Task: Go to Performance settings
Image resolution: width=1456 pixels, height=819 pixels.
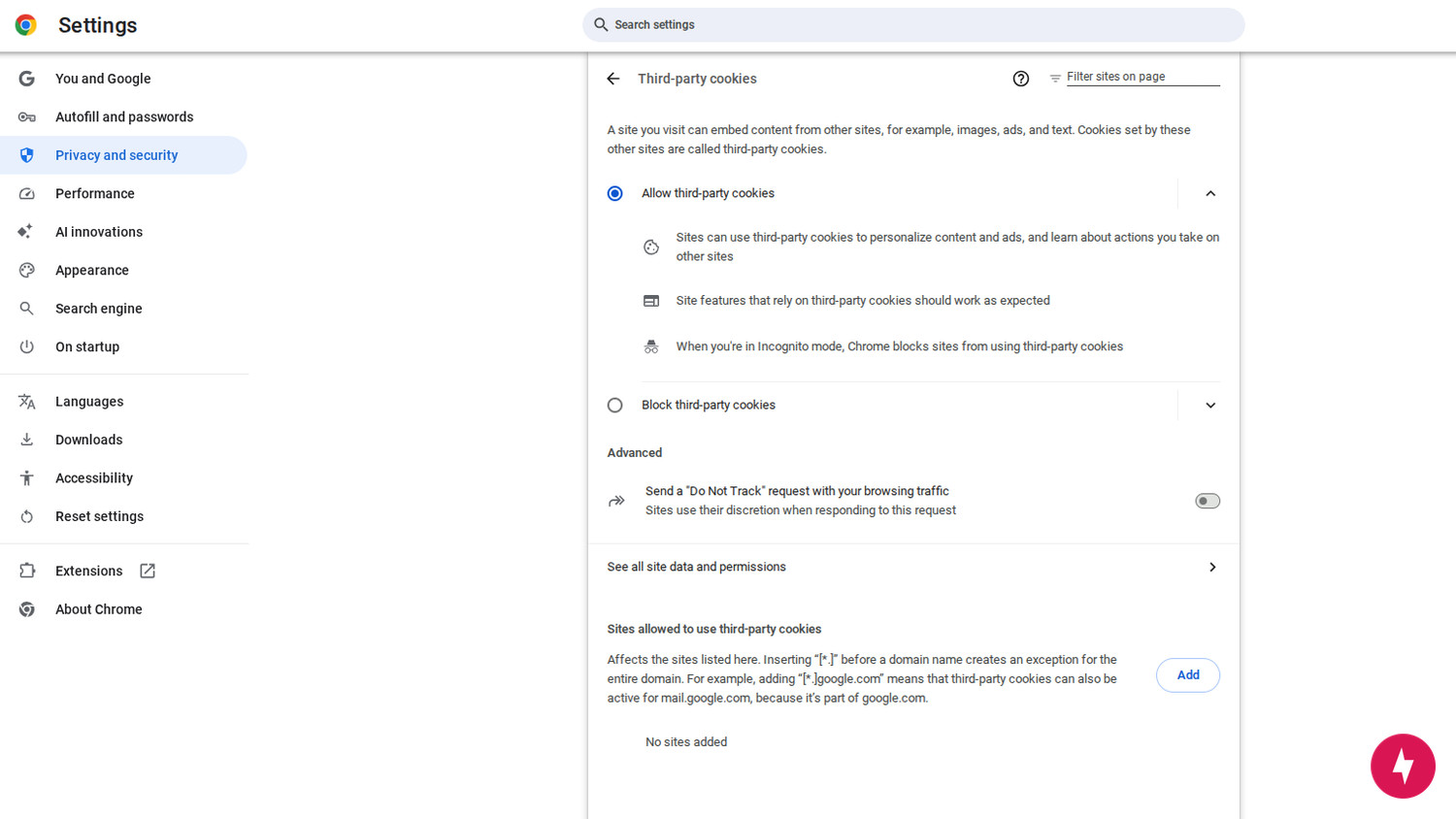Action: [x=123, y=194]
